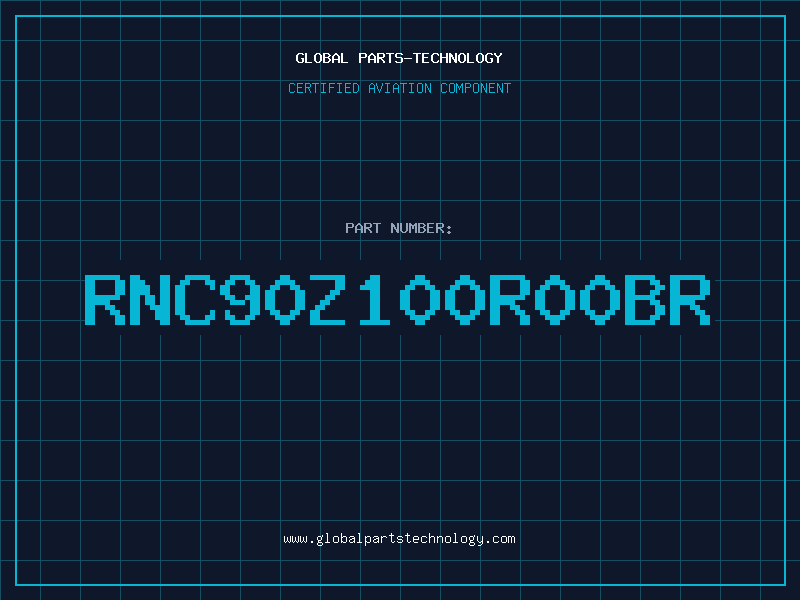Click the letter N in the part number
The width and height of the screenshot is (800, 600).
[x=150, y=300]
